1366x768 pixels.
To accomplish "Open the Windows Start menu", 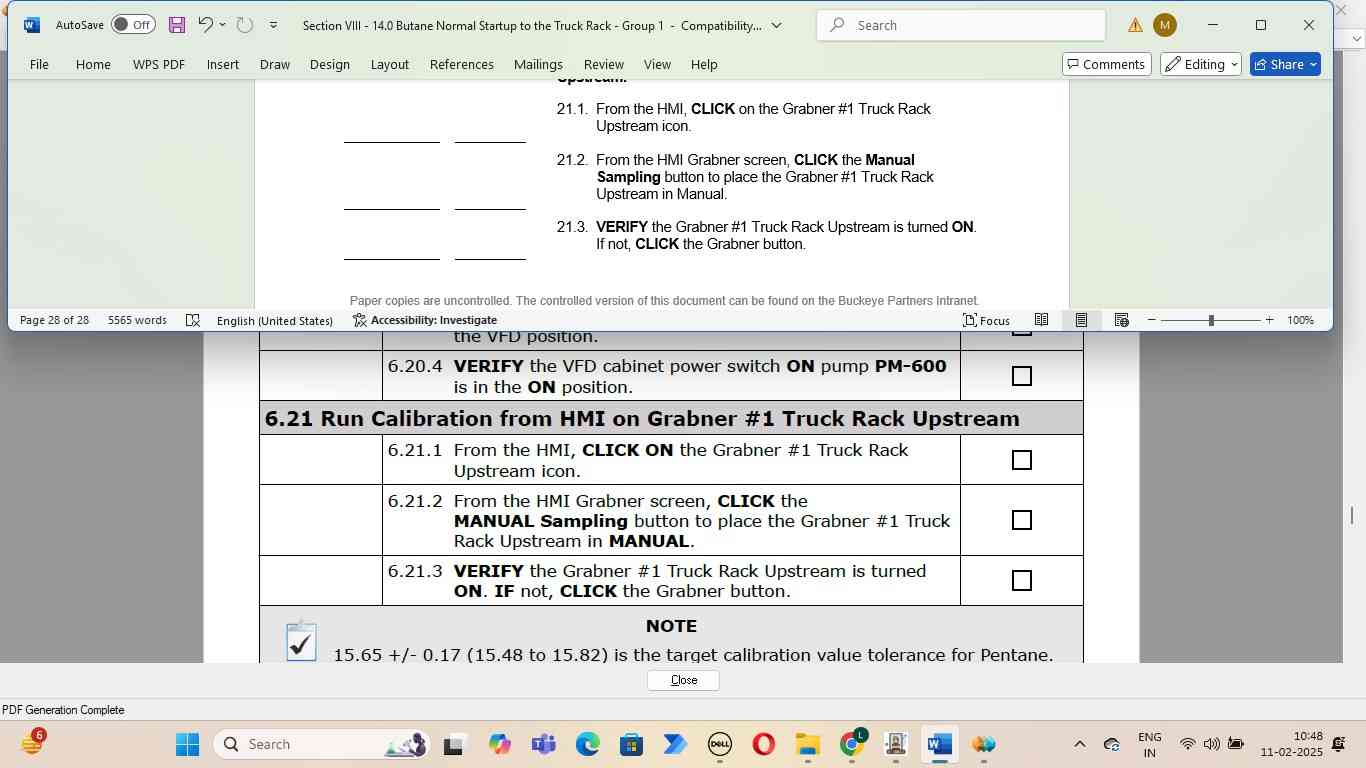I will [x=187, y=744].
